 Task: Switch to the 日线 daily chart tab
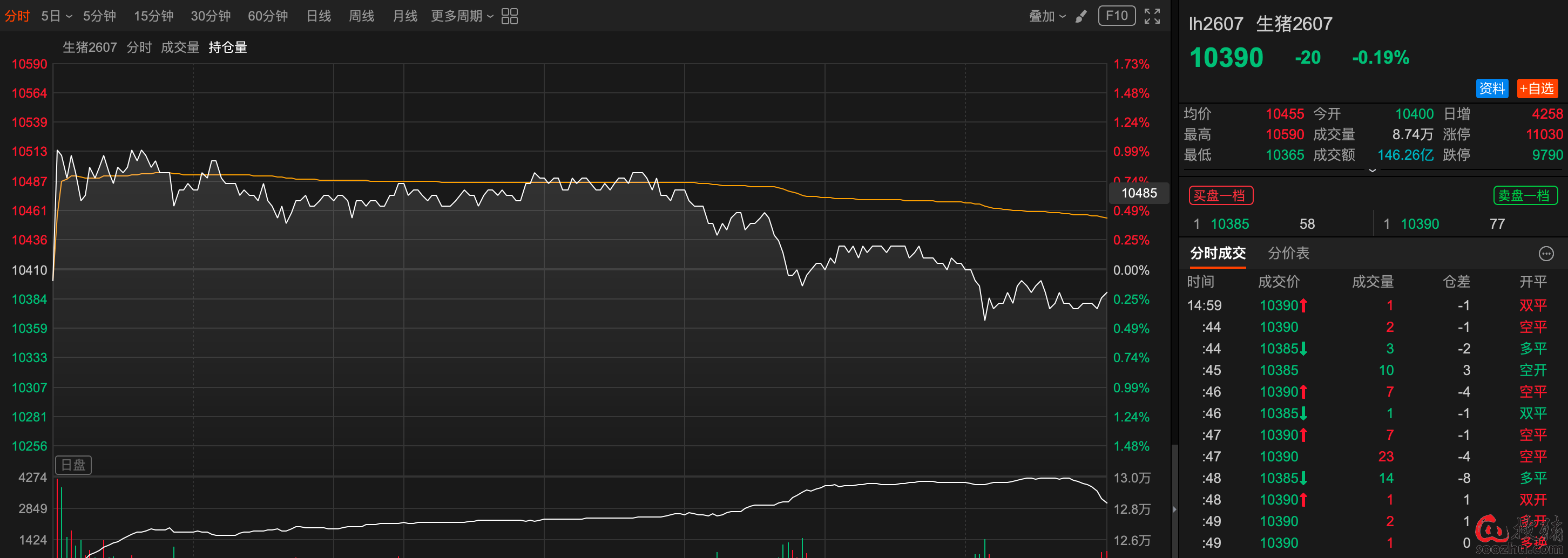pos(319,16)
